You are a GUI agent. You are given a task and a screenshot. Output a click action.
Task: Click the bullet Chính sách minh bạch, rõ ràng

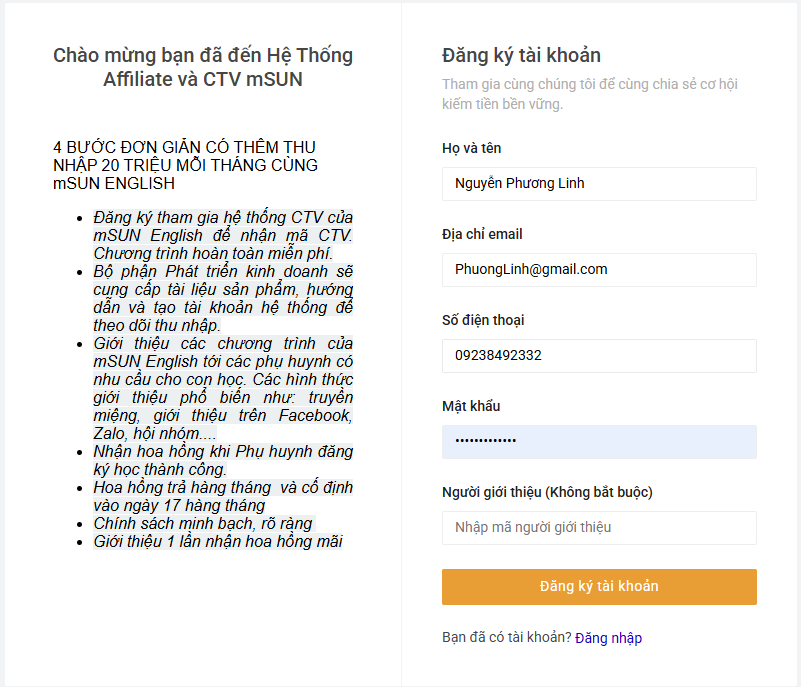pyautogui.click(x=203, y=524)
